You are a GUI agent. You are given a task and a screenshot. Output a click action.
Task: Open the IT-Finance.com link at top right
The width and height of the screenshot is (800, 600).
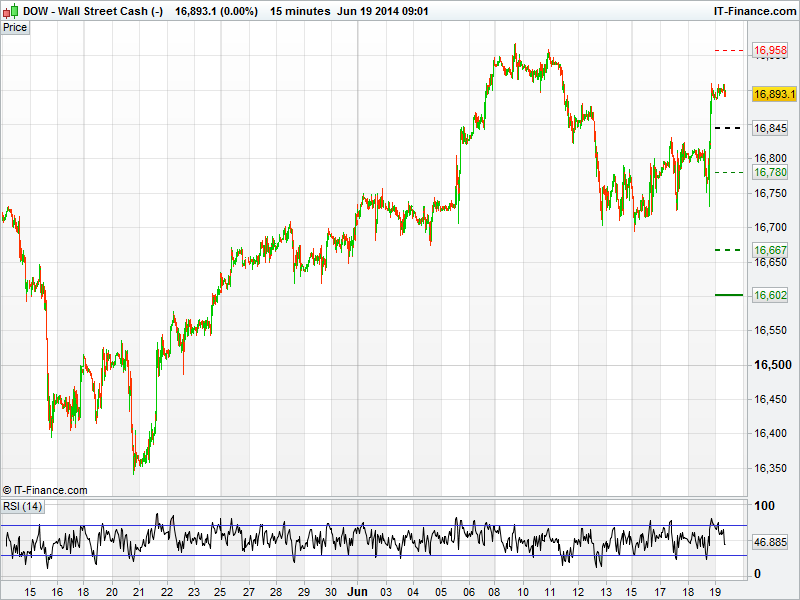pos(755,11)
